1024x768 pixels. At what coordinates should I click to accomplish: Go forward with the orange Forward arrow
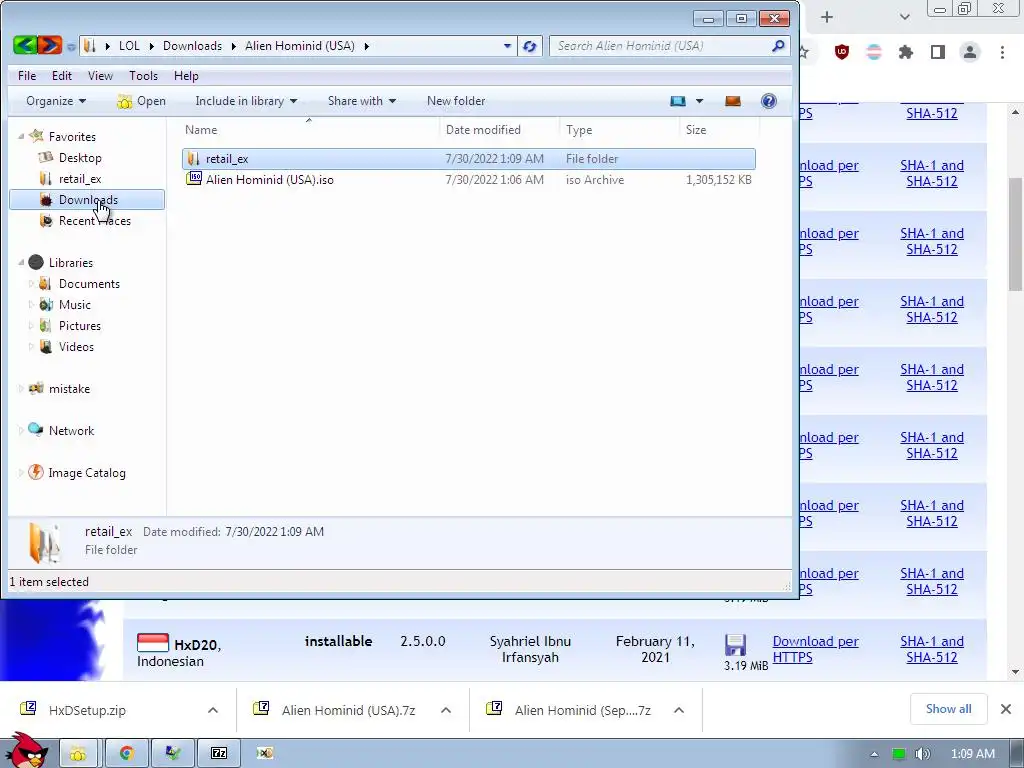pos(50,45)
